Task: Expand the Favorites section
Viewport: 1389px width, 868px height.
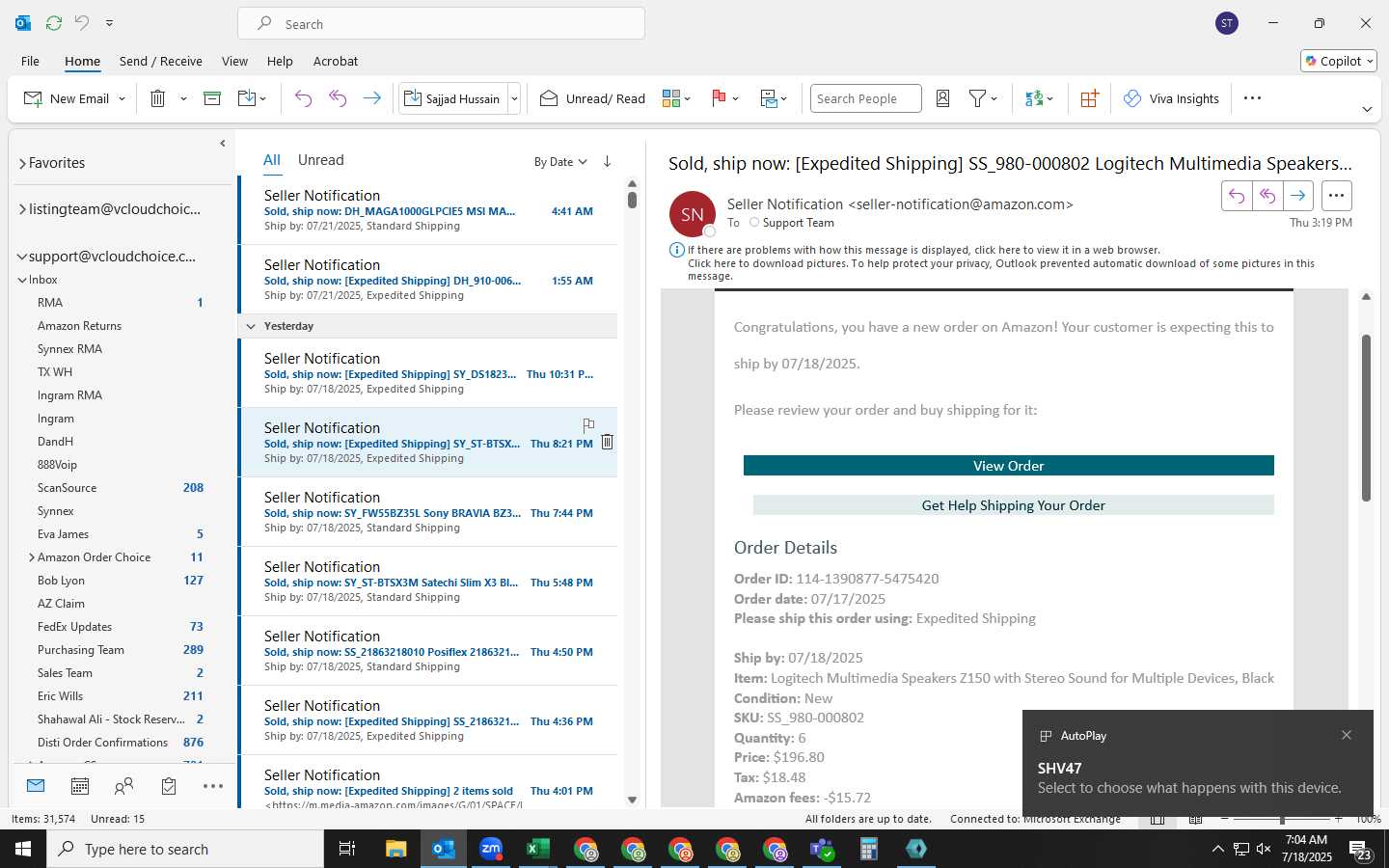Action: click(x=21, y=163)
